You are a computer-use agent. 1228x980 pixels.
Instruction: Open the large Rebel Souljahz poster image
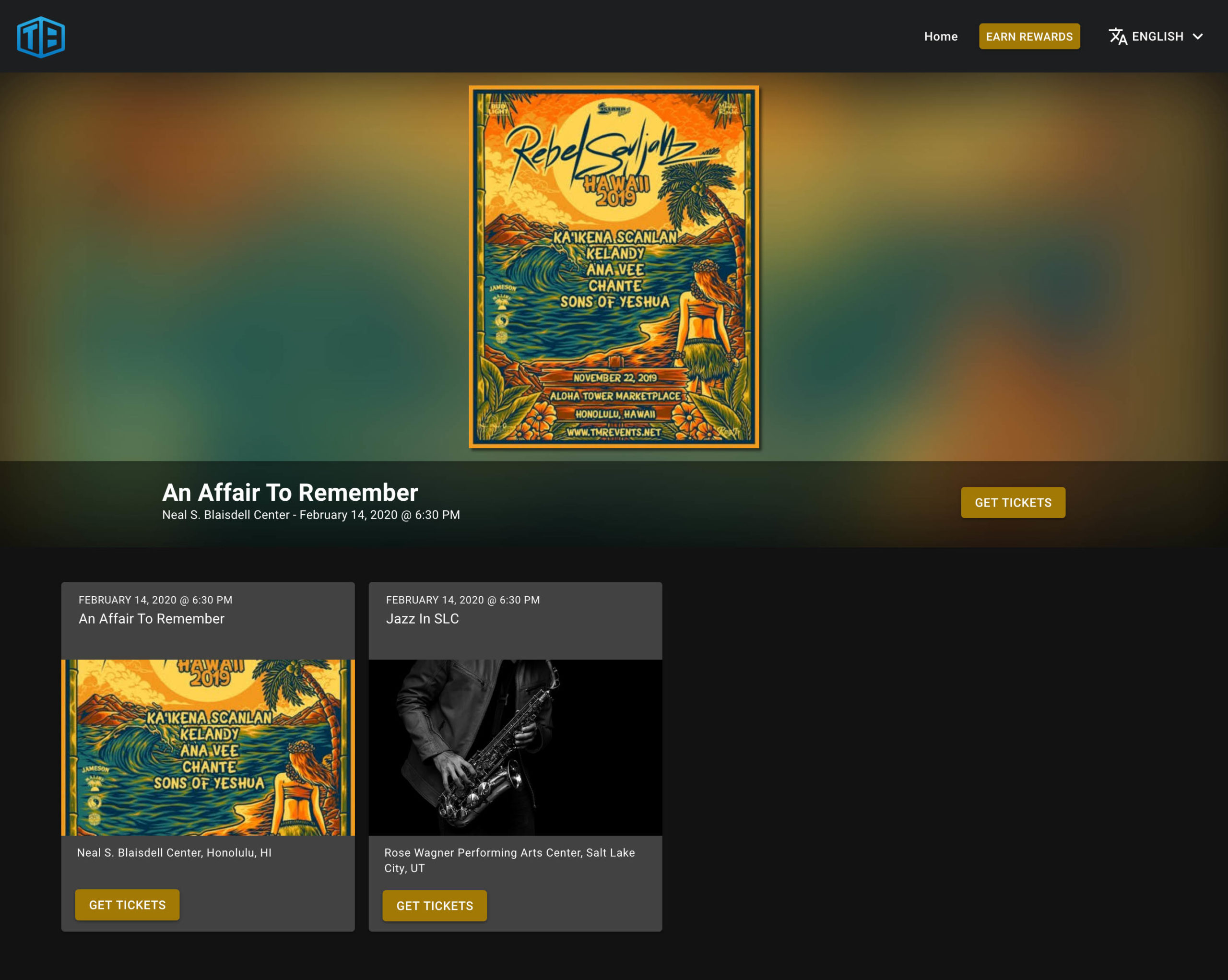614,267
